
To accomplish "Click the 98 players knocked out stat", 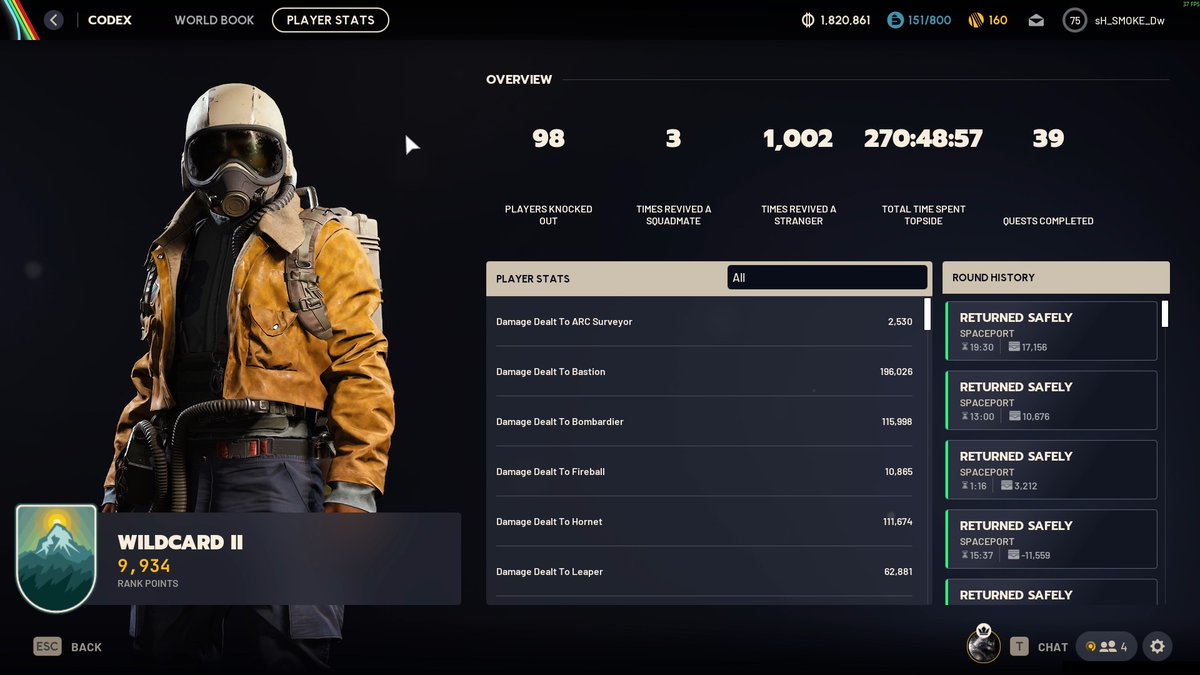I will tap(548, 138).
